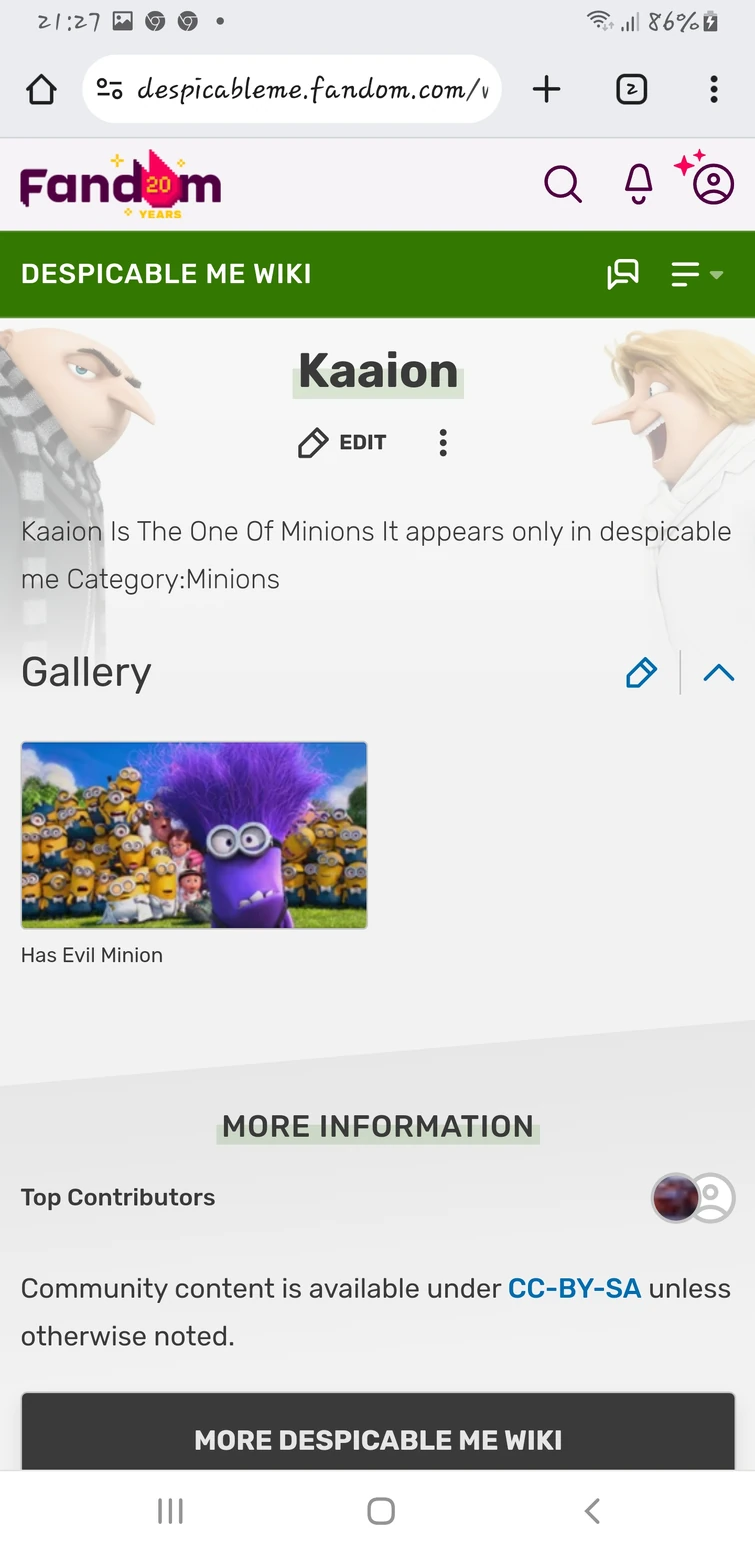View the top contributor avatar
Screen dimensions: 755x1552
tap(676, 1198)
